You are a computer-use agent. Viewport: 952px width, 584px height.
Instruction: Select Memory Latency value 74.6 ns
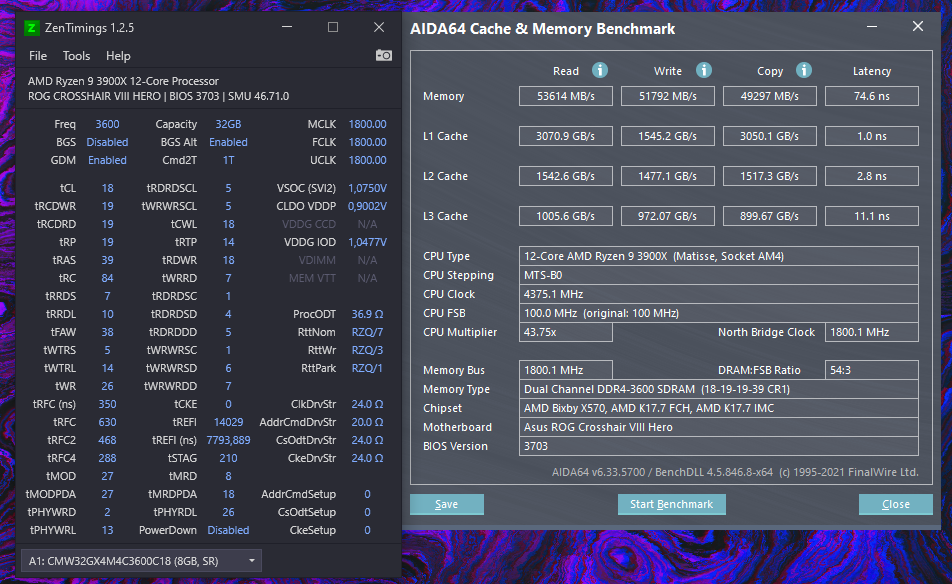pyautogui.click(x=872, y=96)
